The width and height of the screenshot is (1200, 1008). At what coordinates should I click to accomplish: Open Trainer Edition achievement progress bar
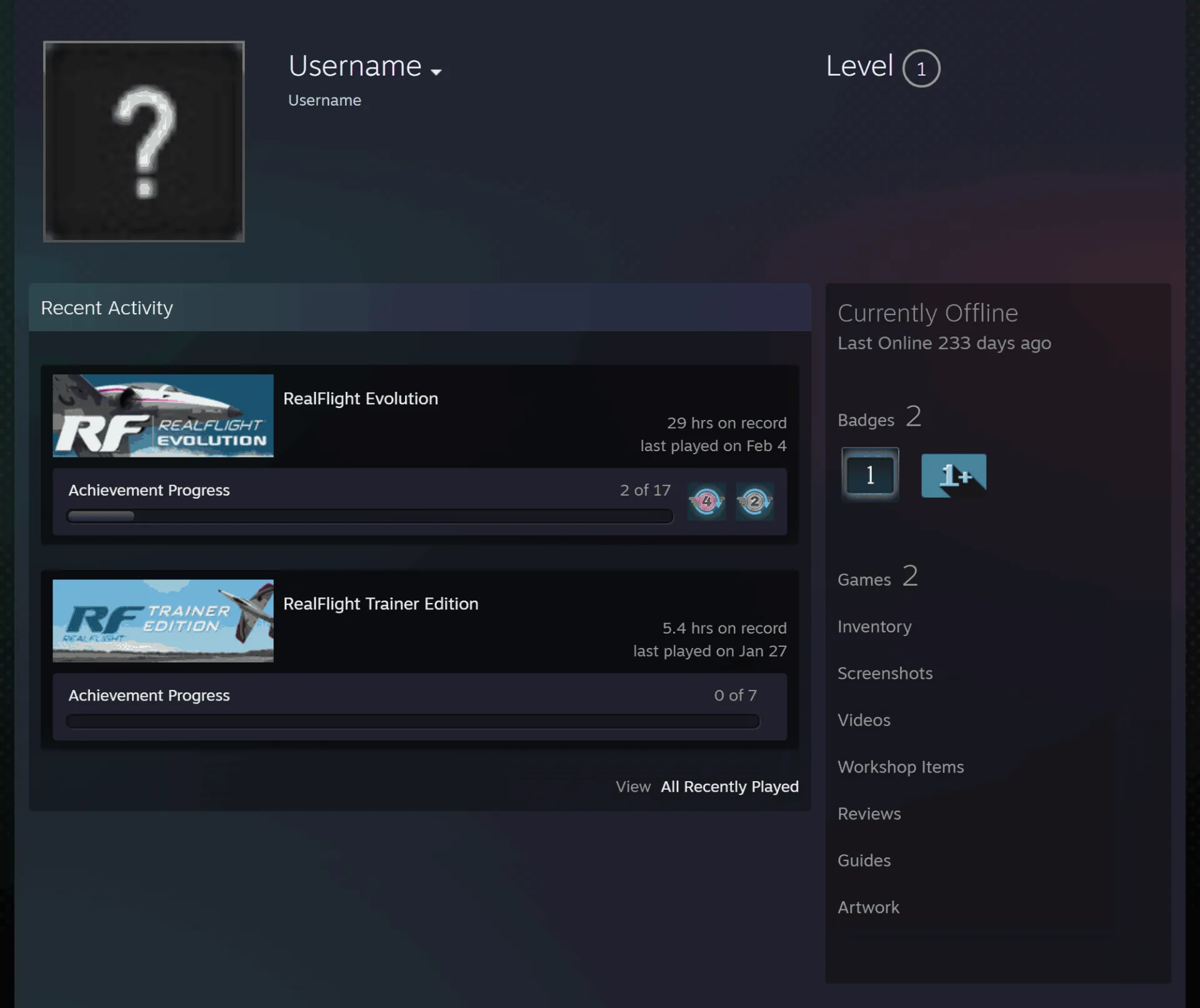(x=412, y=721)
